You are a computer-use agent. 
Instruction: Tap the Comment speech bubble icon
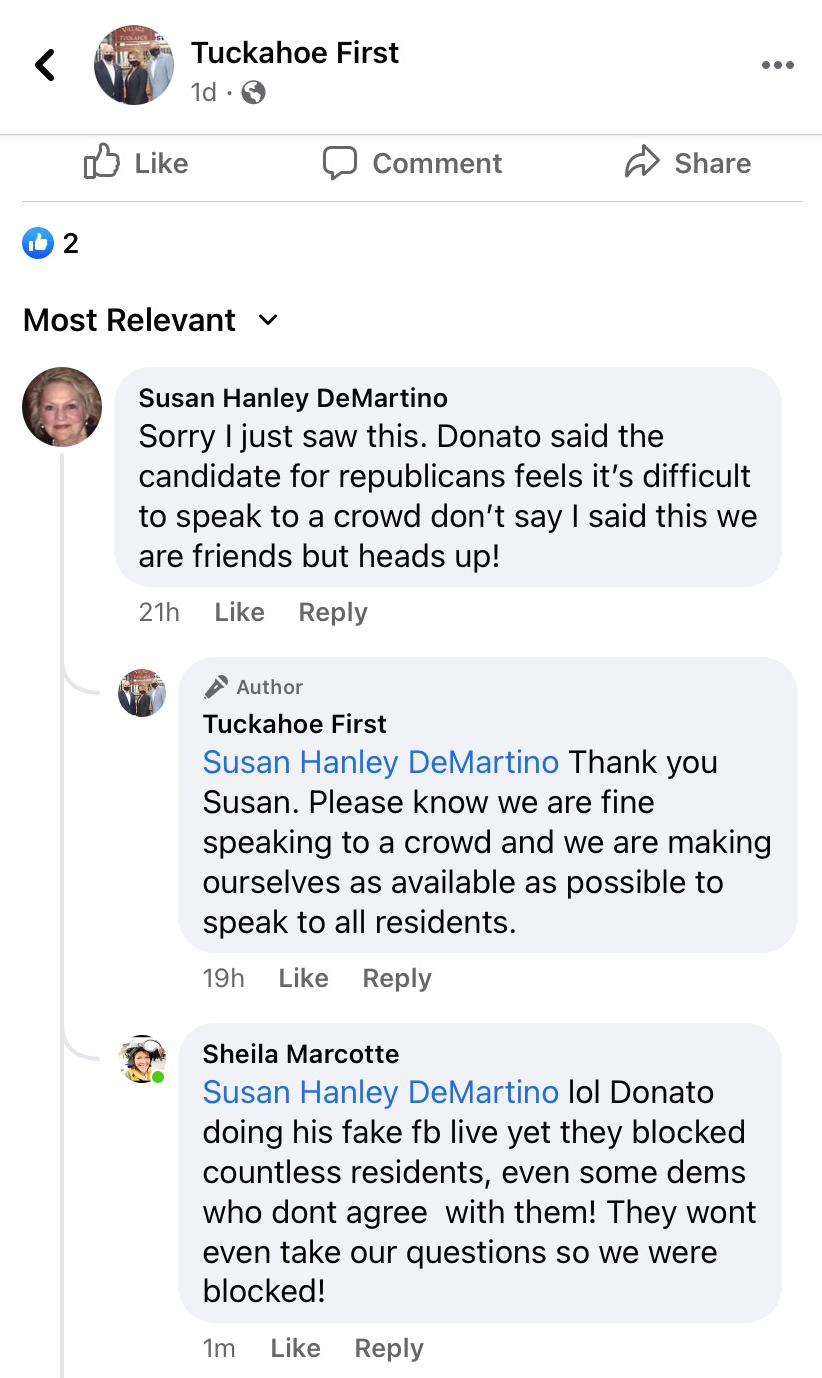pos(340,163)
